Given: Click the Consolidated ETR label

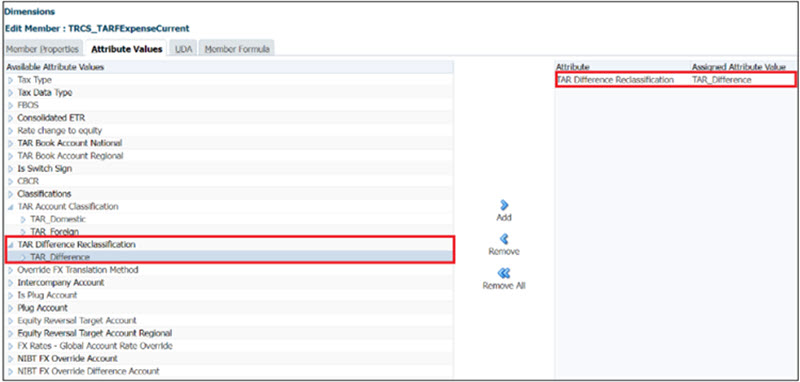Looking at the screenshot, I should tap(51, 118).
